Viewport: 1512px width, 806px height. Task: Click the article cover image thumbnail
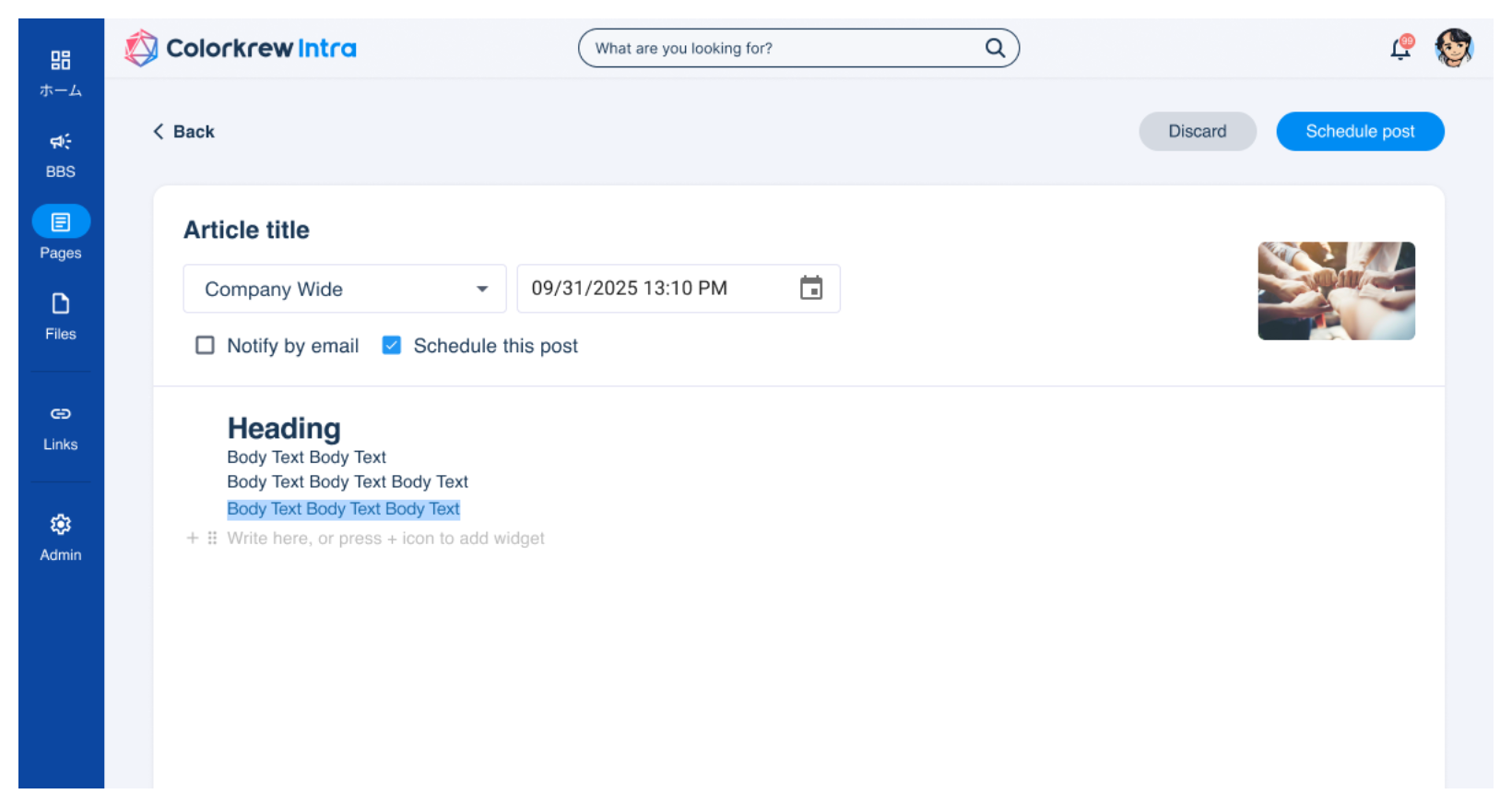[x=1336, y=291]
